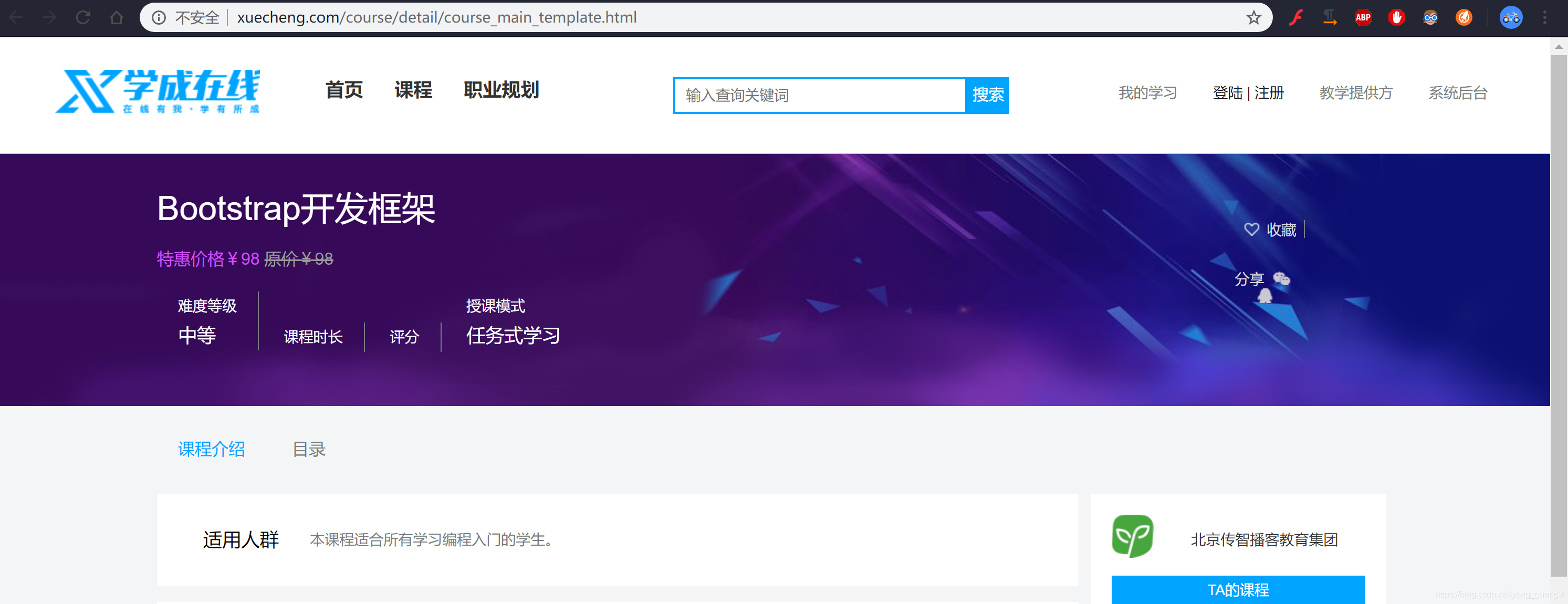
Task: Open the Chrome profile avatar
Action: (1510, 18)
